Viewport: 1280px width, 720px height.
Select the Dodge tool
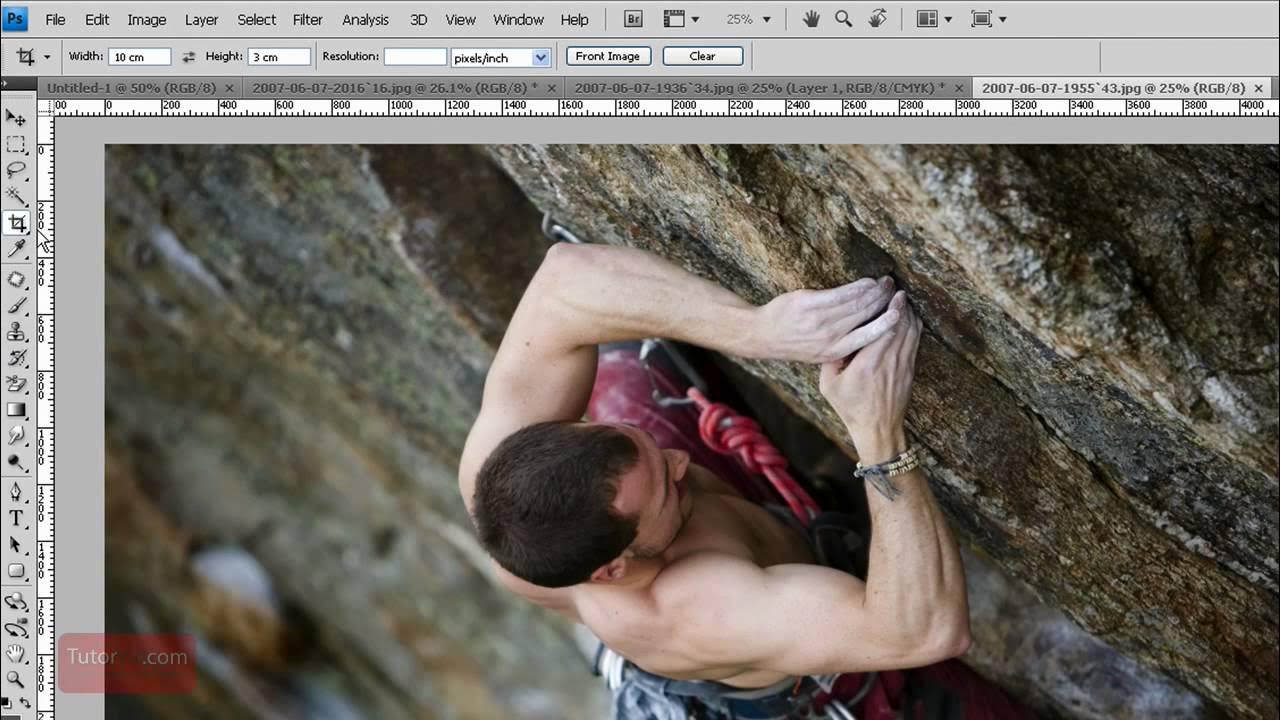coord(16,462)
